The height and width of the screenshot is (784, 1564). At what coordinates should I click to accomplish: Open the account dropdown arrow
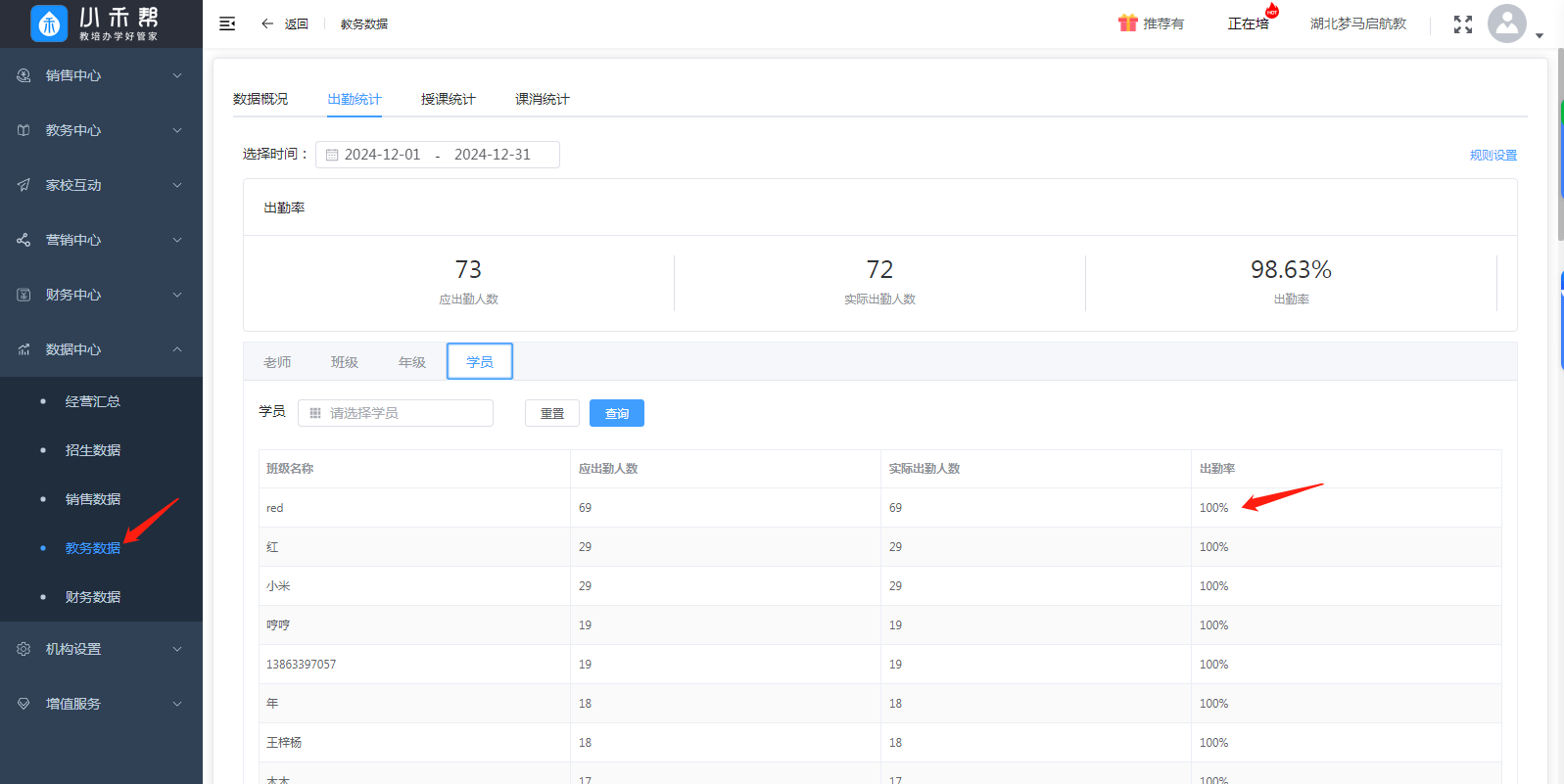[1540, 36]
